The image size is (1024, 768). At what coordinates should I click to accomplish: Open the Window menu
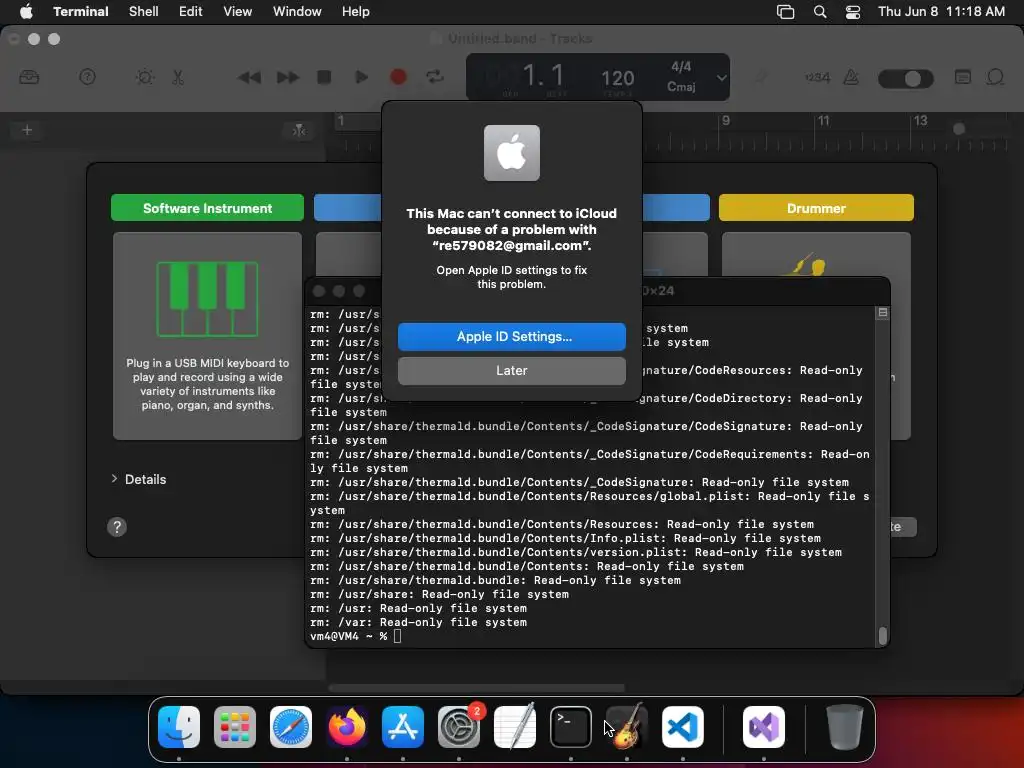[297, 11]
